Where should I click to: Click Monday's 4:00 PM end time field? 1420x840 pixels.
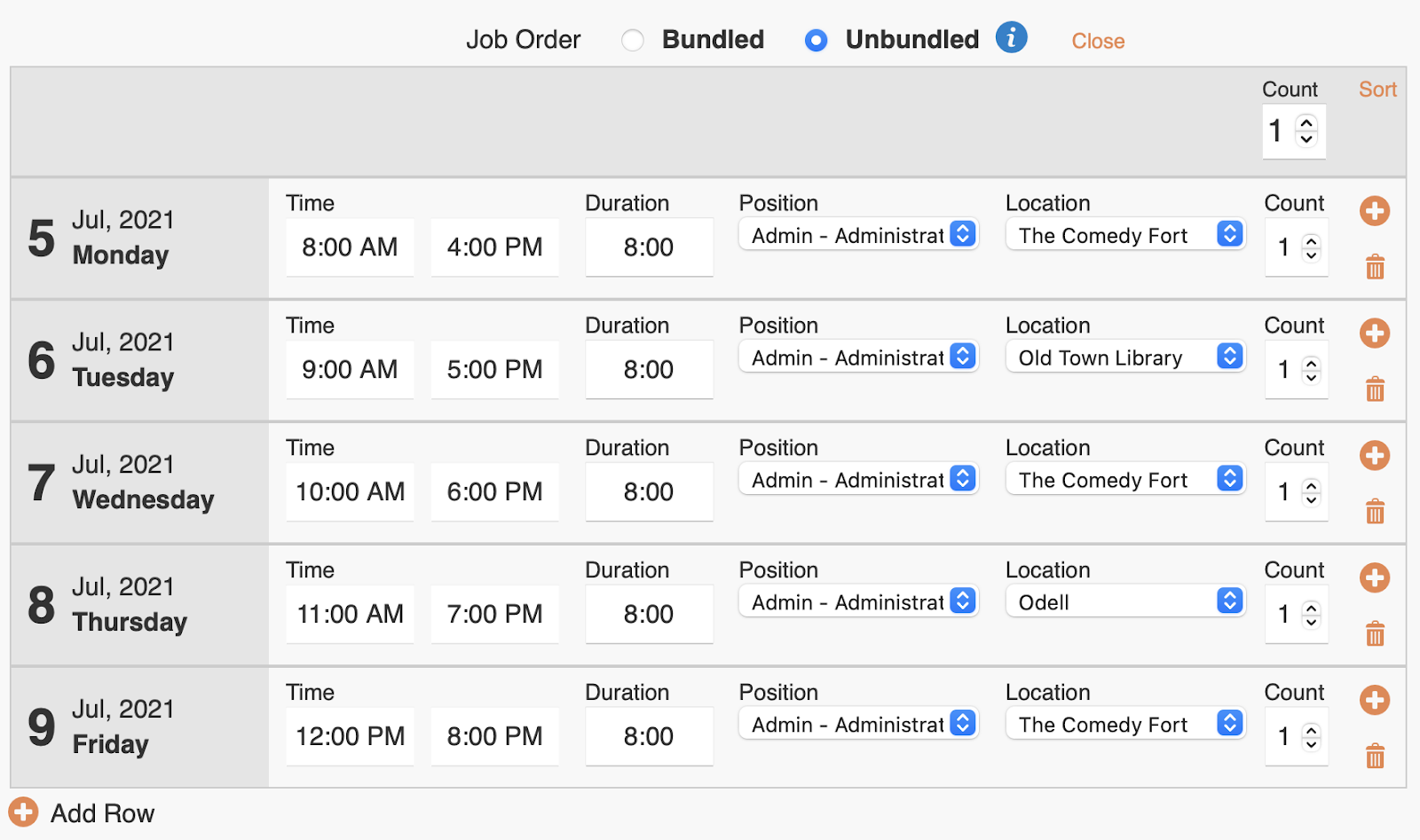[494, 247]
